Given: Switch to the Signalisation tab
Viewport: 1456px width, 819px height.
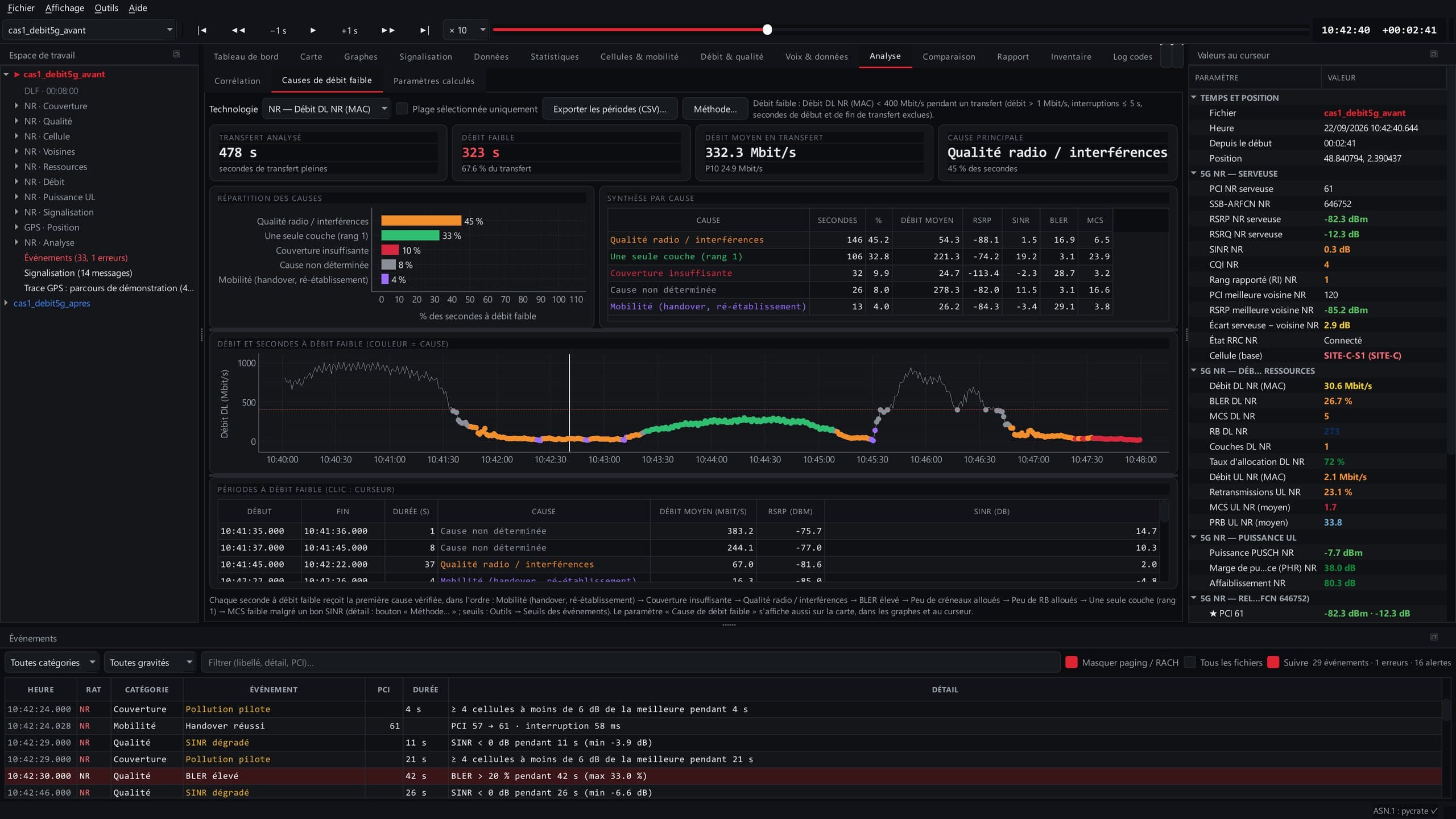Looking at the screenshot, I should tap(425, 56).
